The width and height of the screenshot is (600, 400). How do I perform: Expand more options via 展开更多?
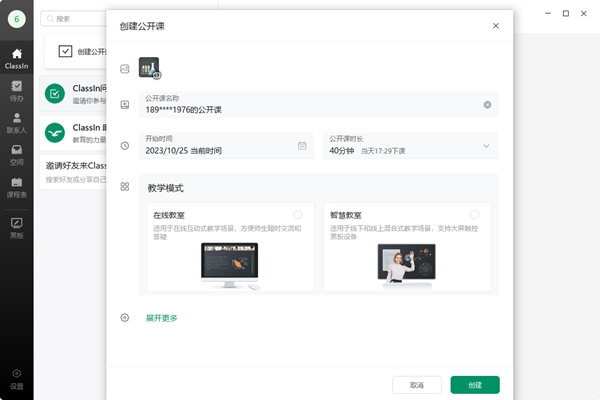pos(161,318)
